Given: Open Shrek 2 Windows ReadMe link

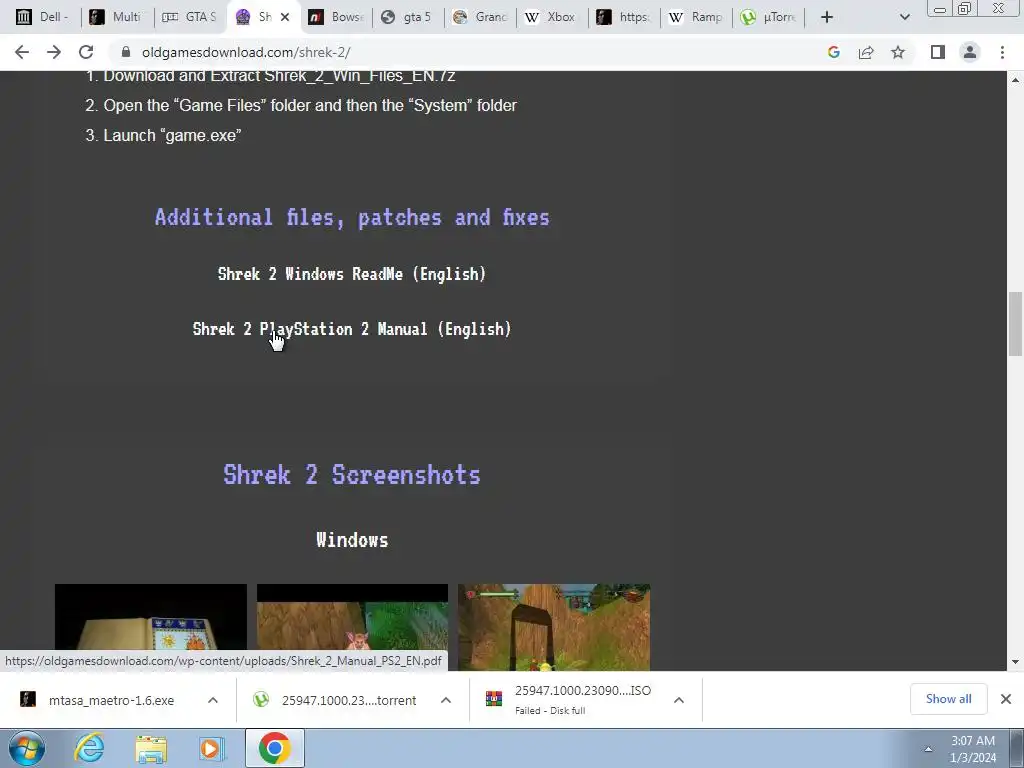Looking at the screenshot, I should 352,274.
